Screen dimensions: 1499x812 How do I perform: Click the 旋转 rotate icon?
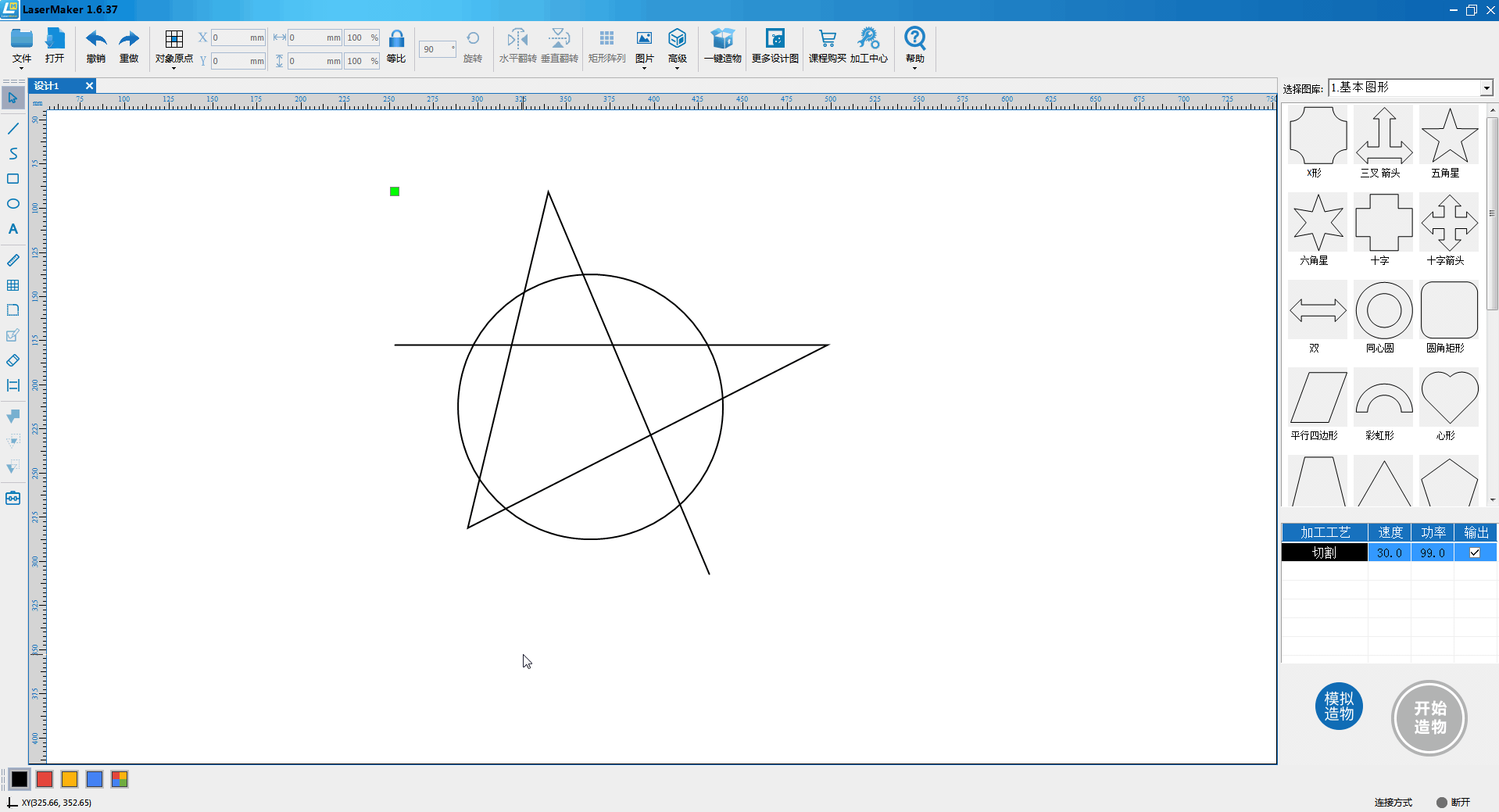473,38
